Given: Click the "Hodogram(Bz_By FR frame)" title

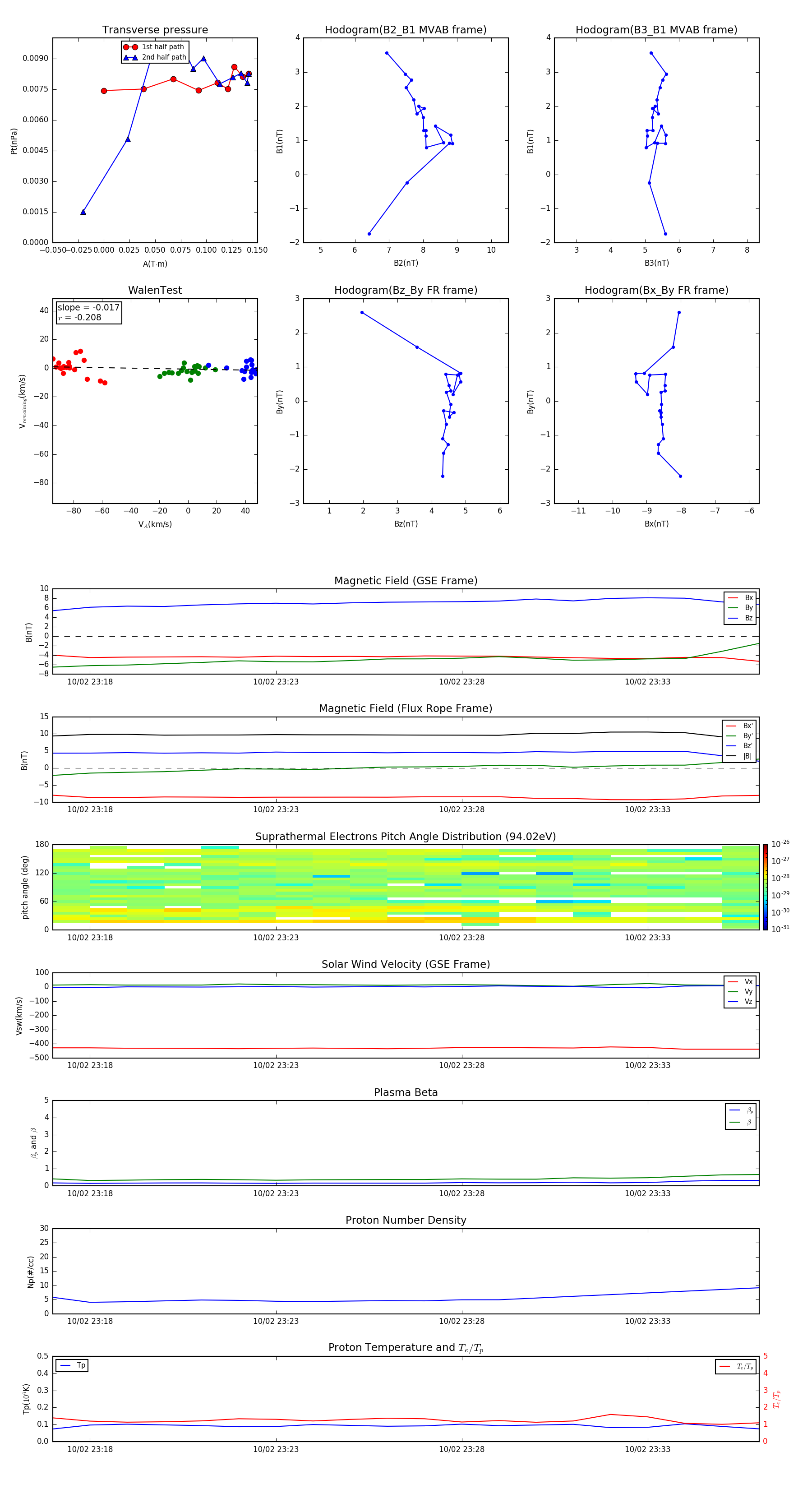Looking at the screenshot, I should click(x=406, y=290).
